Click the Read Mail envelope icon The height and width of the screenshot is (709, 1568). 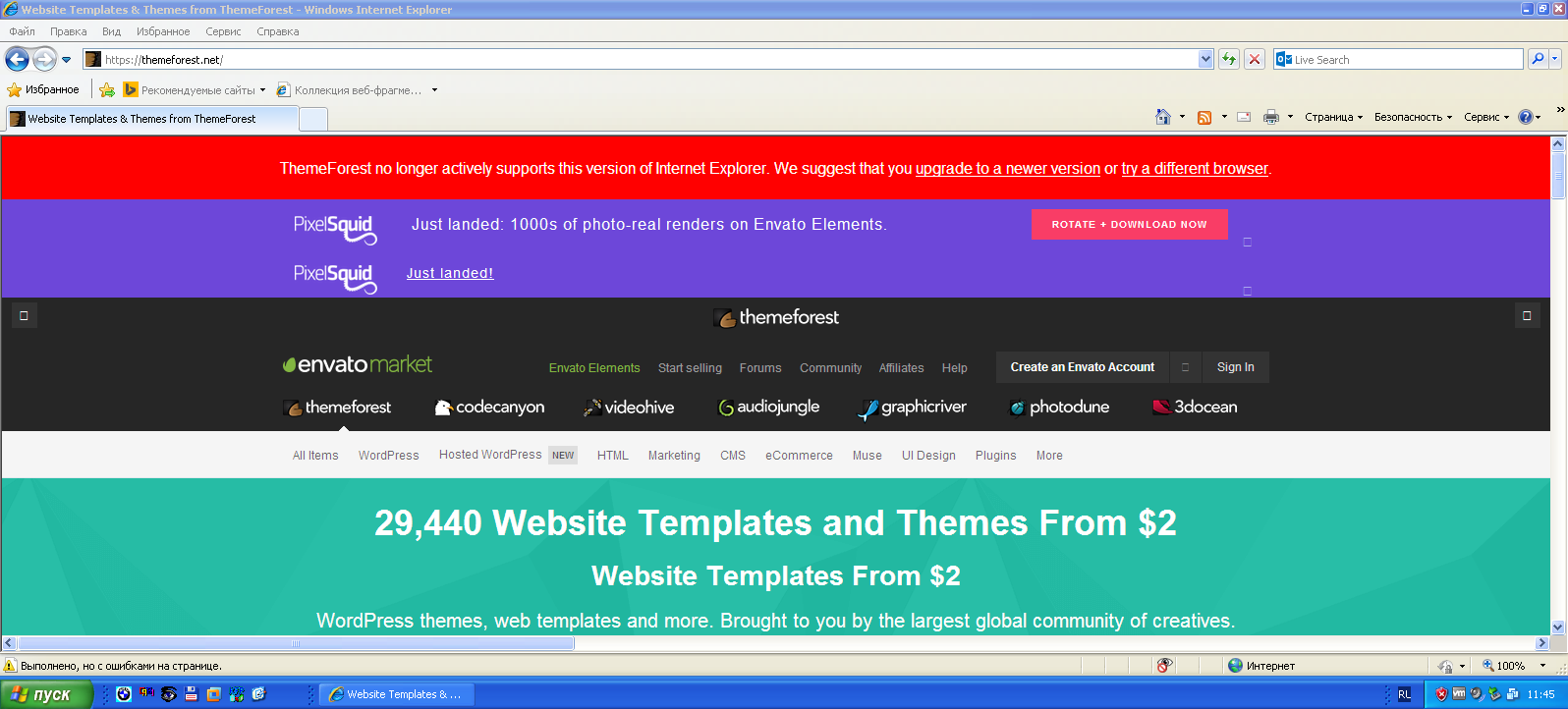coord(1244,117)
